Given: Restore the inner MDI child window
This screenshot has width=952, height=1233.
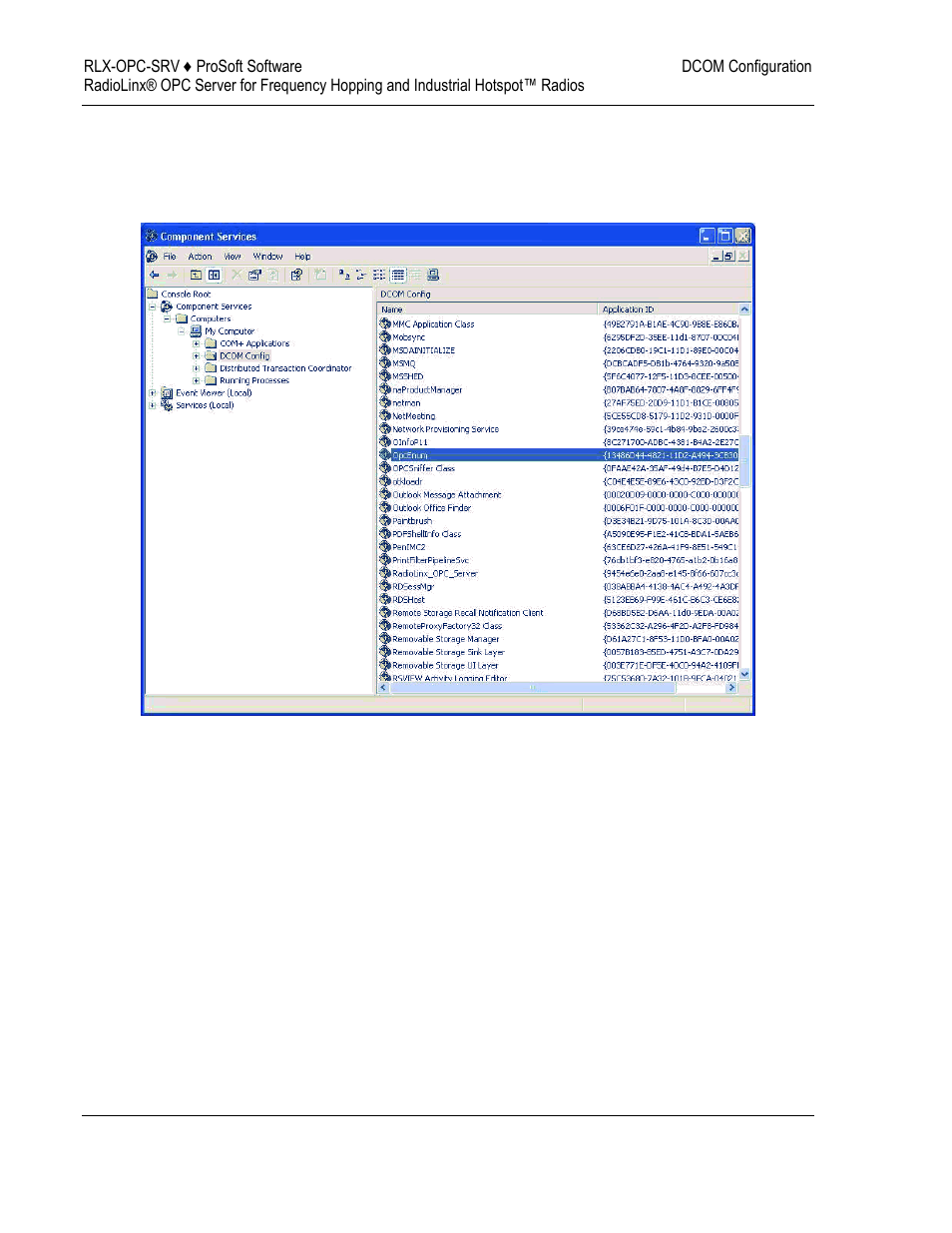Looking at the screenshot, I should point(729,257).
